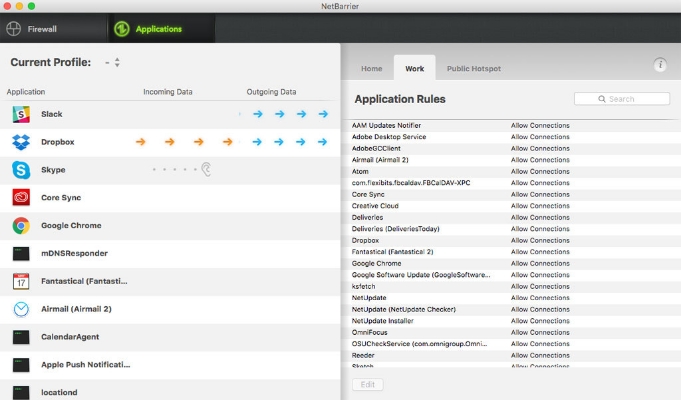The height and width of the screenshot is (400, 681).
Task: Select the OmniFocus rule
Action: pos(370,333)
